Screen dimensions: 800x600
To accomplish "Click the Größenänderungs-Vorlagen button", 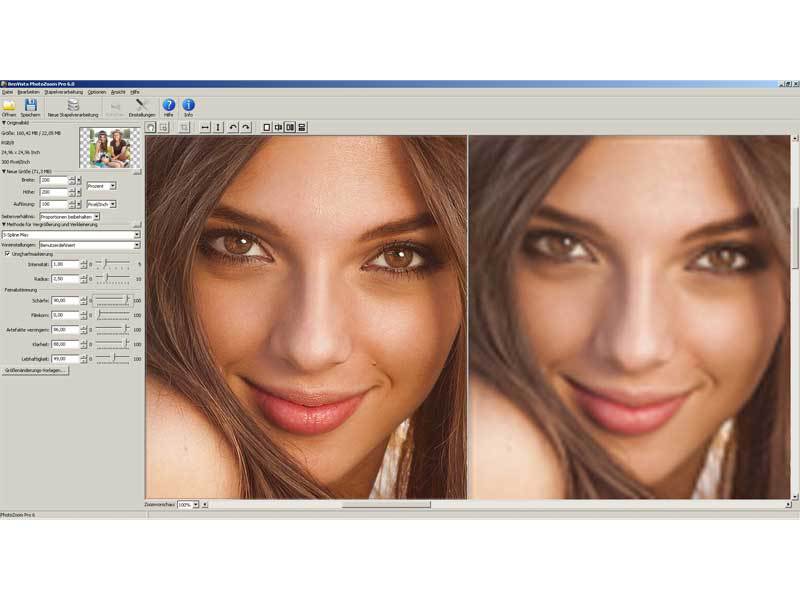I will point(35,370).
